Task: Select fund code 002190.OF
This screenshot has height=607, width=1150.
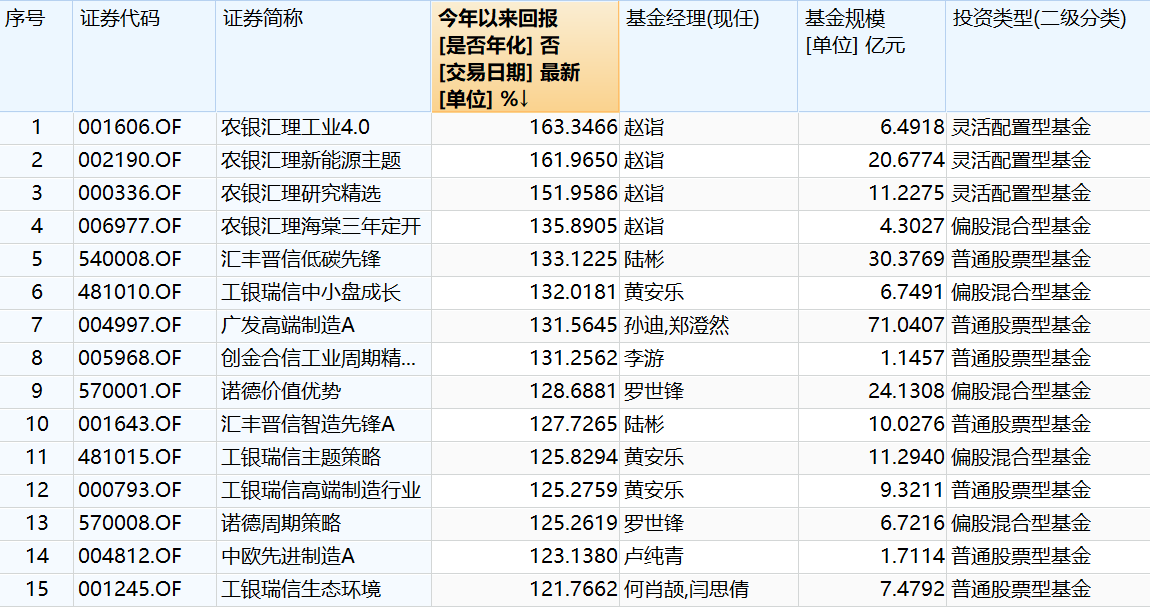Action: pos(130,161)
